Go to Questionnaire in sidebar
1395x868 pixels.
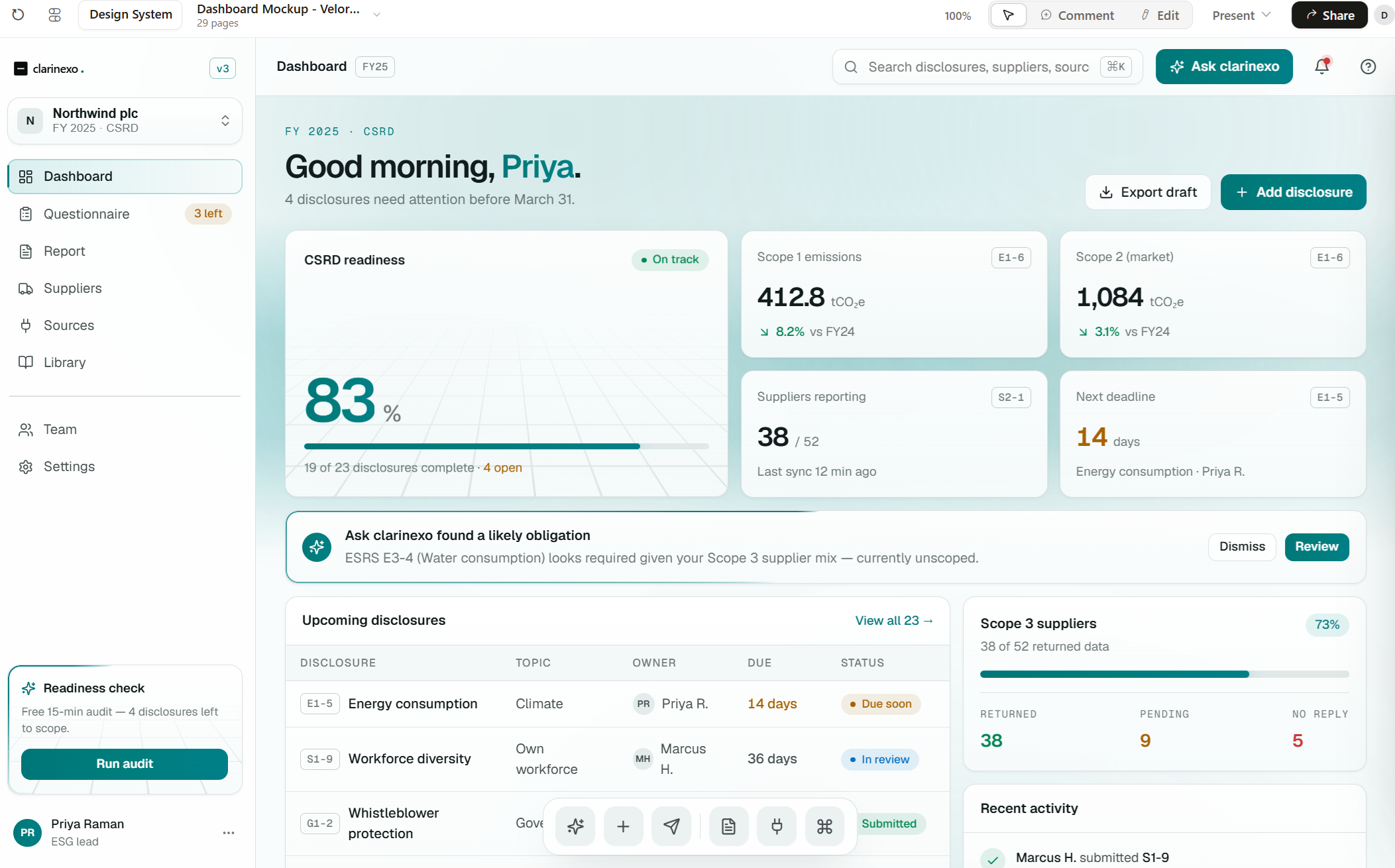pyautogui.click(x=125, y=214)
